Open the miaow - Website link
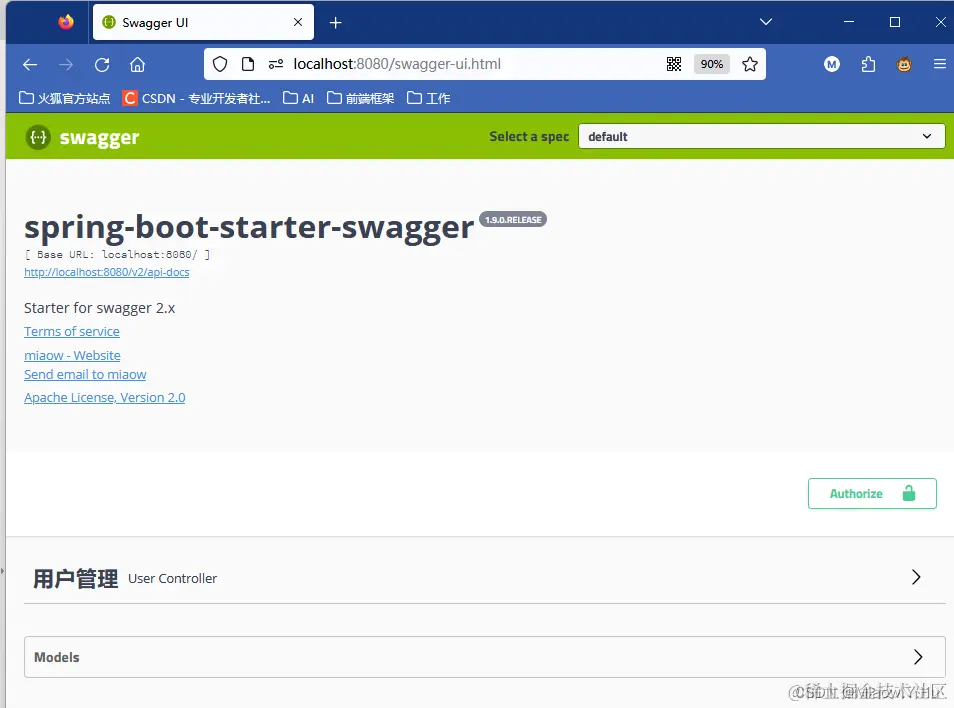Image resolution: width=954 pixels, height=708 pixels. click(x=72, y=355)
